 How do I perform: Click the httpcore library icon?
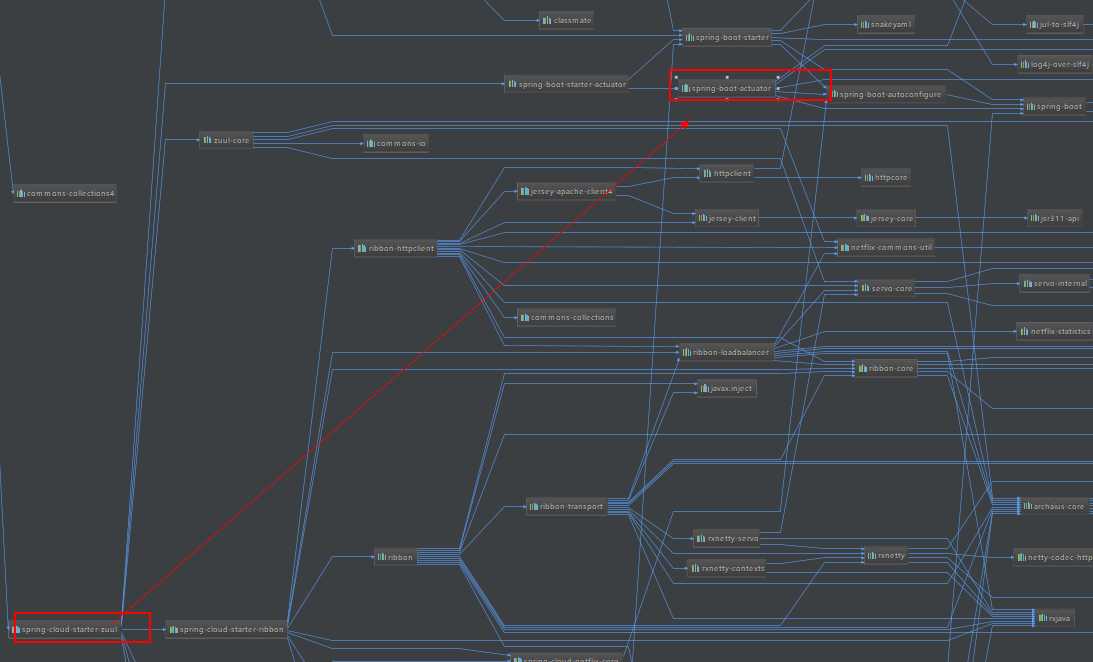869,178
